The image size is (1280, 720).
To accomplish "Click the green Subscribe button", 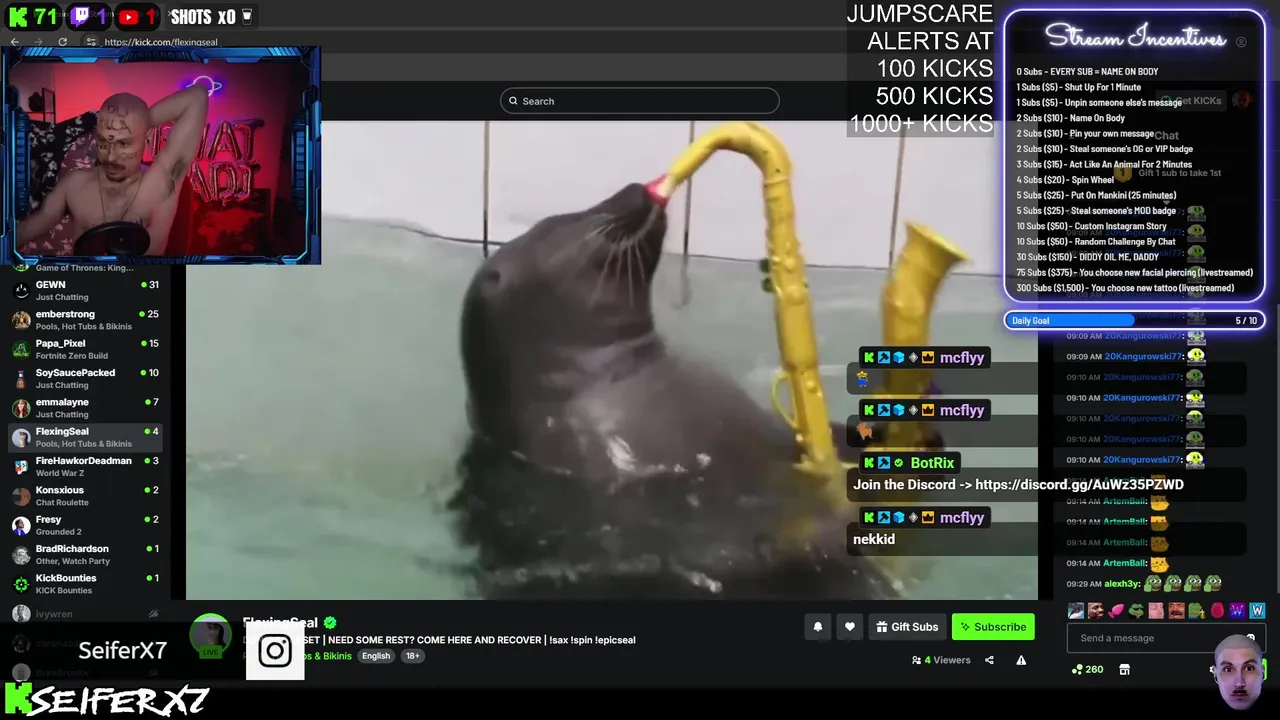I will (993, 627).
